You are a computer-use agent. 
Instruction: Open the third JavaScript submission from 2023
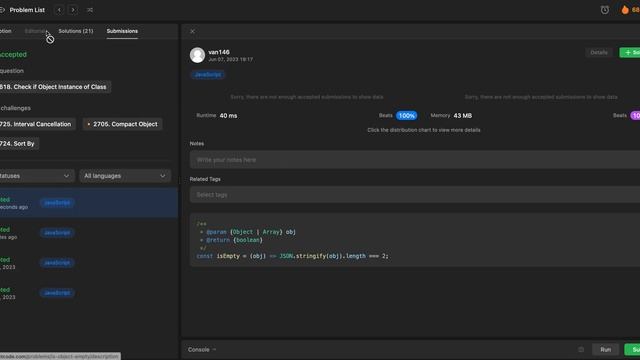(89, 263)
